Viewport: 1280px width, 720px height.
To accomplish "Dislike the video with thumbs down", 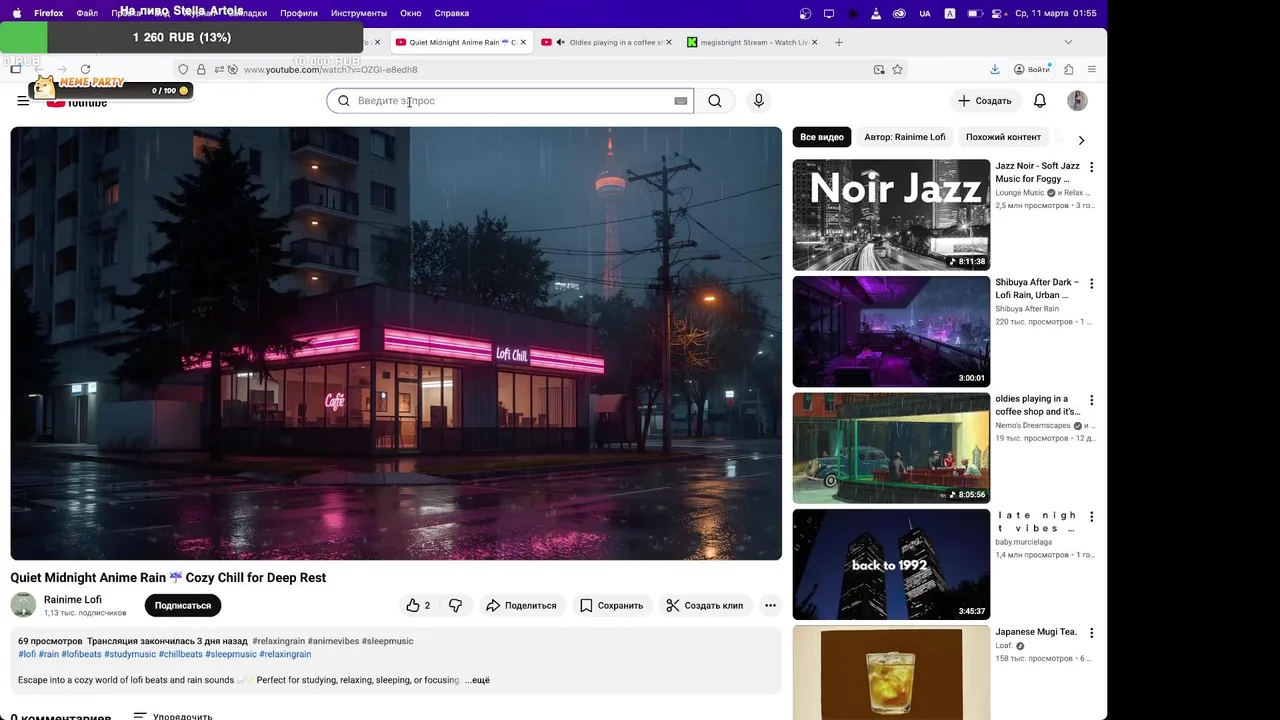I will point(455,605).
